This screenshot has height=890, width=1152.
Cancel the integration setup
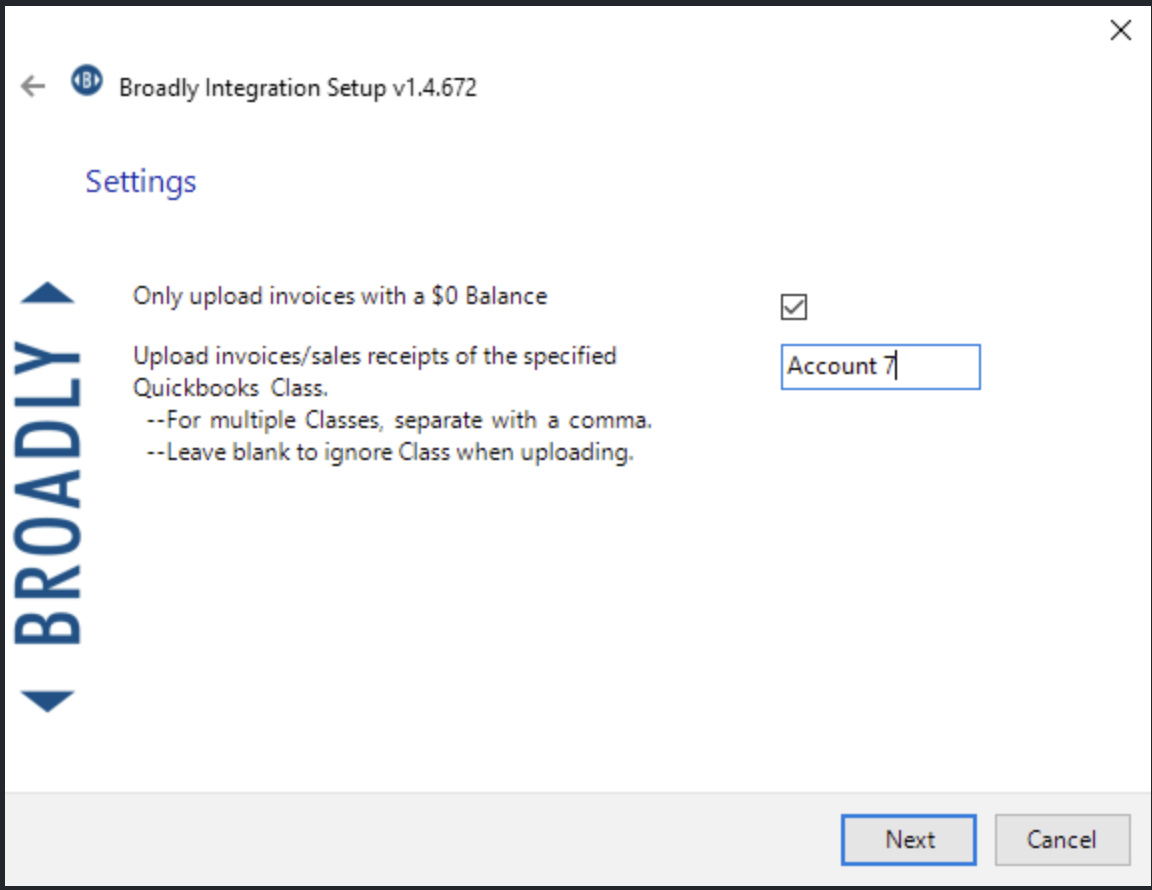pyautogui.click(x=1062, y=839)
